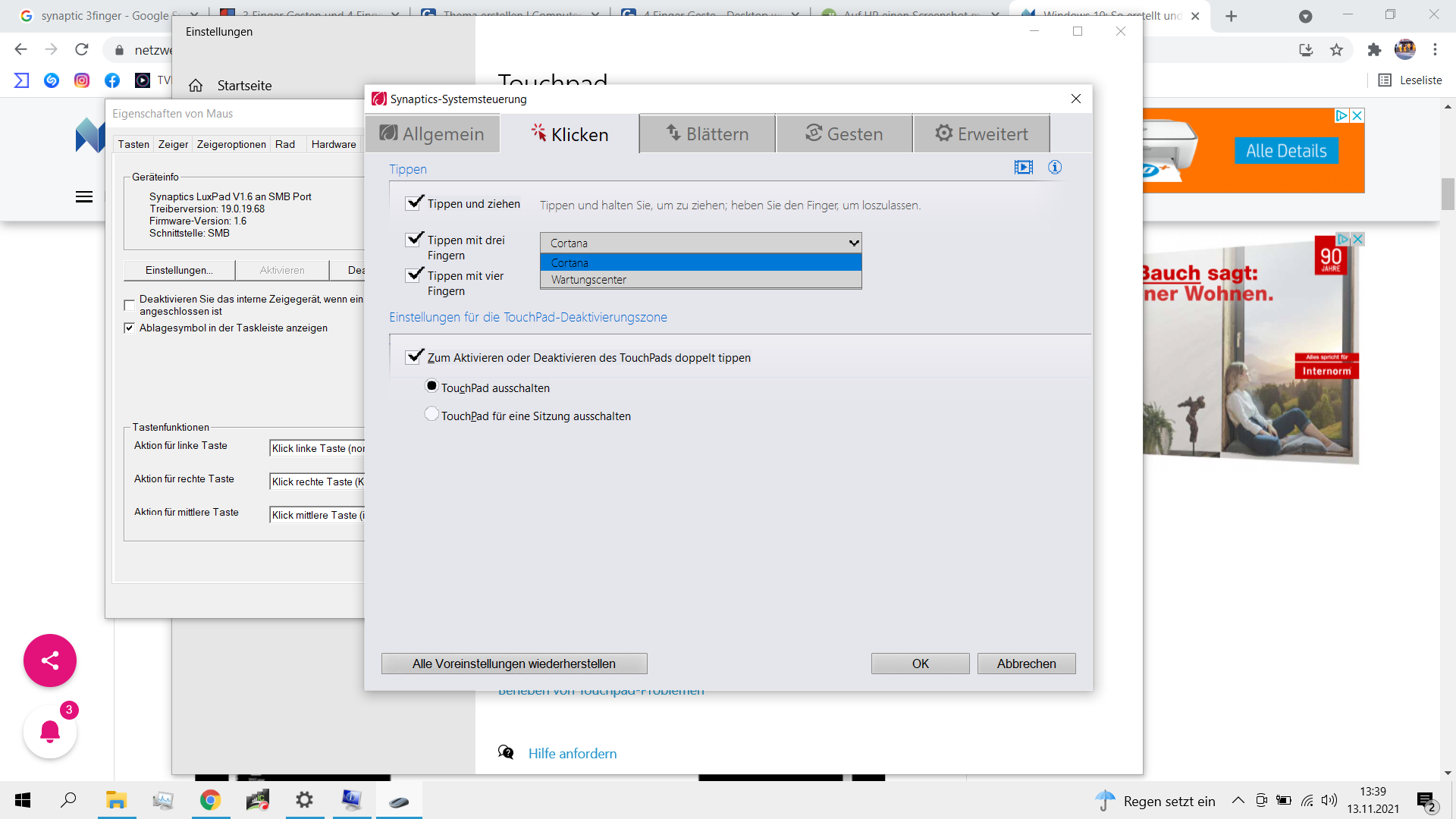The height and width of the screenshot is (819, 1456).
Task: Open the Blättern tab
Action: (x=707, y=134)
